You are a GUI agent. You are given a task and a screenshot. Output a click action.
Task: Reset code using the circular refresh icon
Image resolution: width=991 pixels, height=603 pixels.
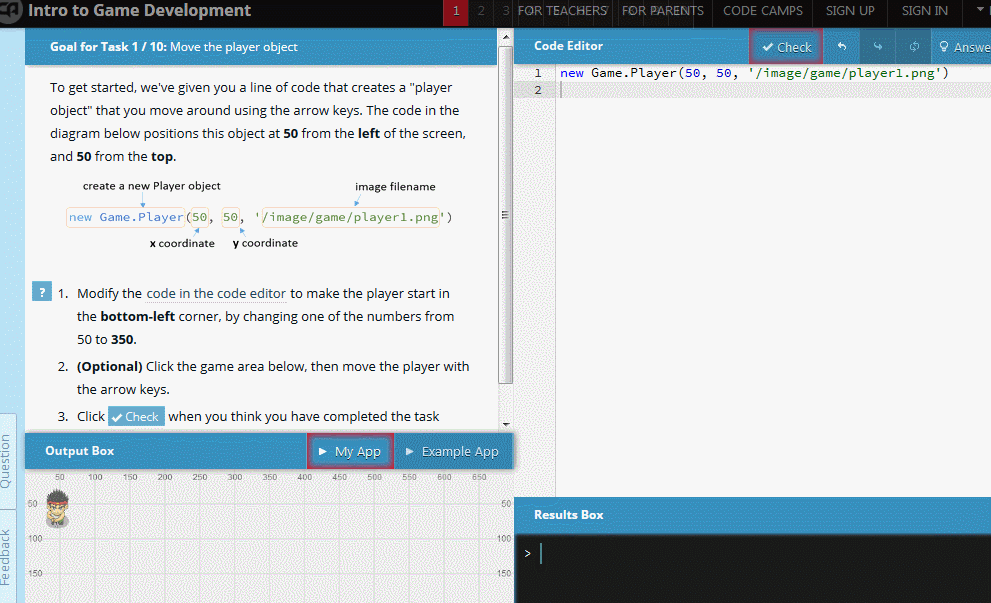pos(912,46)
